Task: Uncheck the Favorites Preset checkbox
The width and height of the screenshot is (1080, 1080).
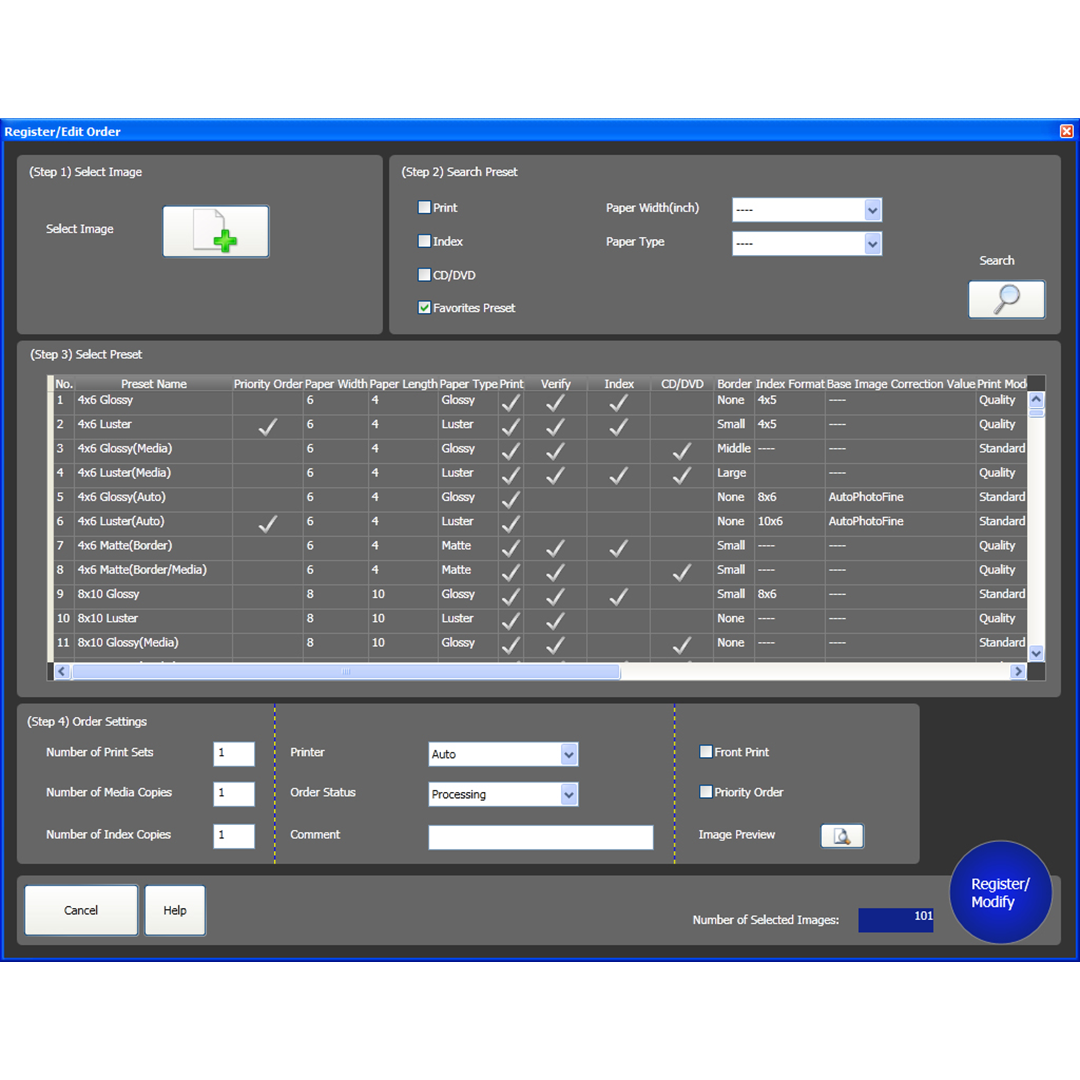Action: click(425, 308)
